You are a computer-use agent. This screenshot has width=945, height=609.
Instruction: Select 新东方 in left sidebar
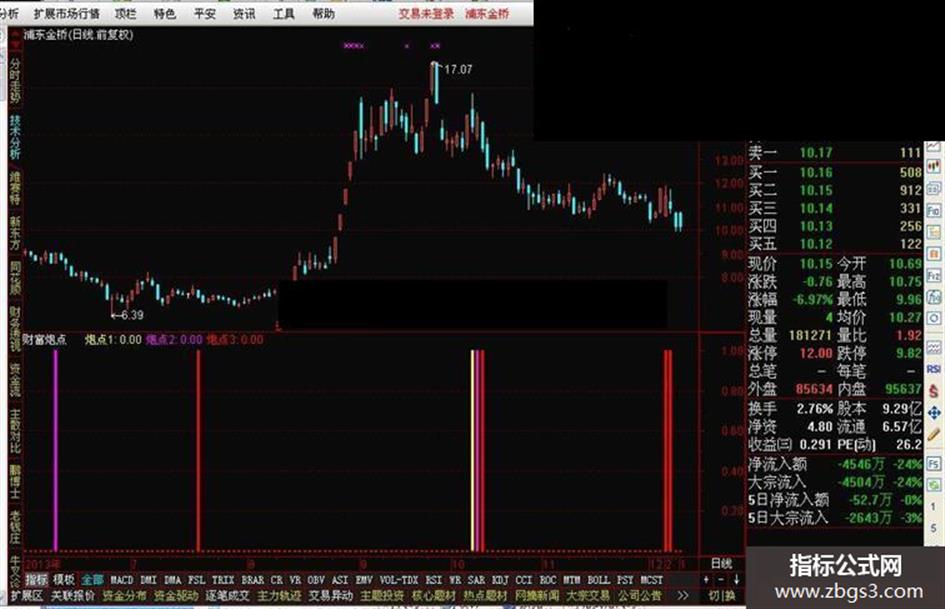click(x=14, y=233)
